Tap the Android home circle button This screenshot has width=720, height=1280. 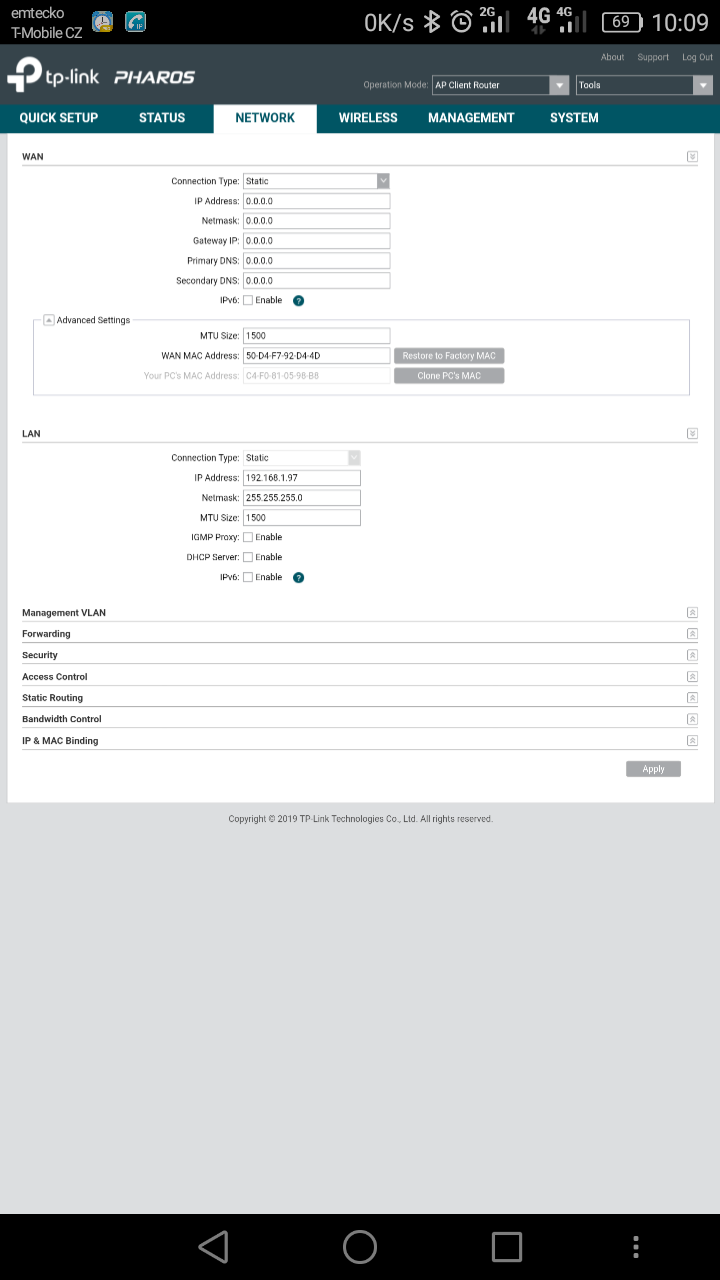tap(360, 1246)
